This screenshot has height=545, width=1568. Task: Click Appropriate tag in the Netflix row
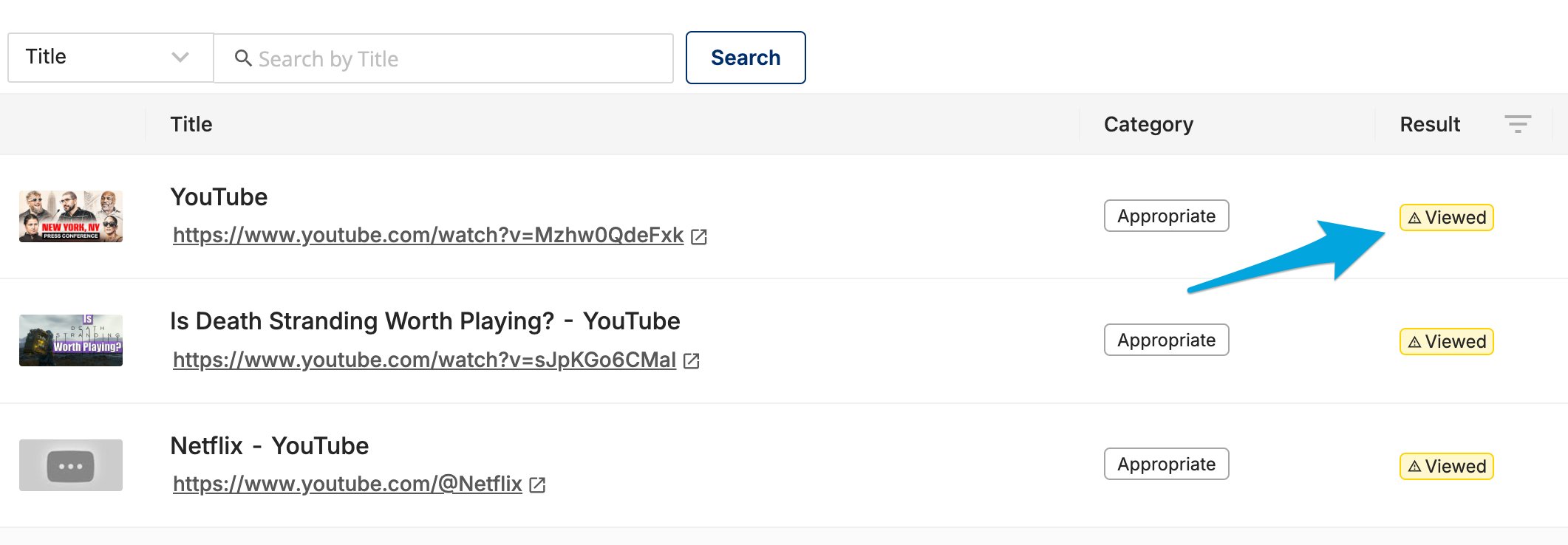[1167, 464]
